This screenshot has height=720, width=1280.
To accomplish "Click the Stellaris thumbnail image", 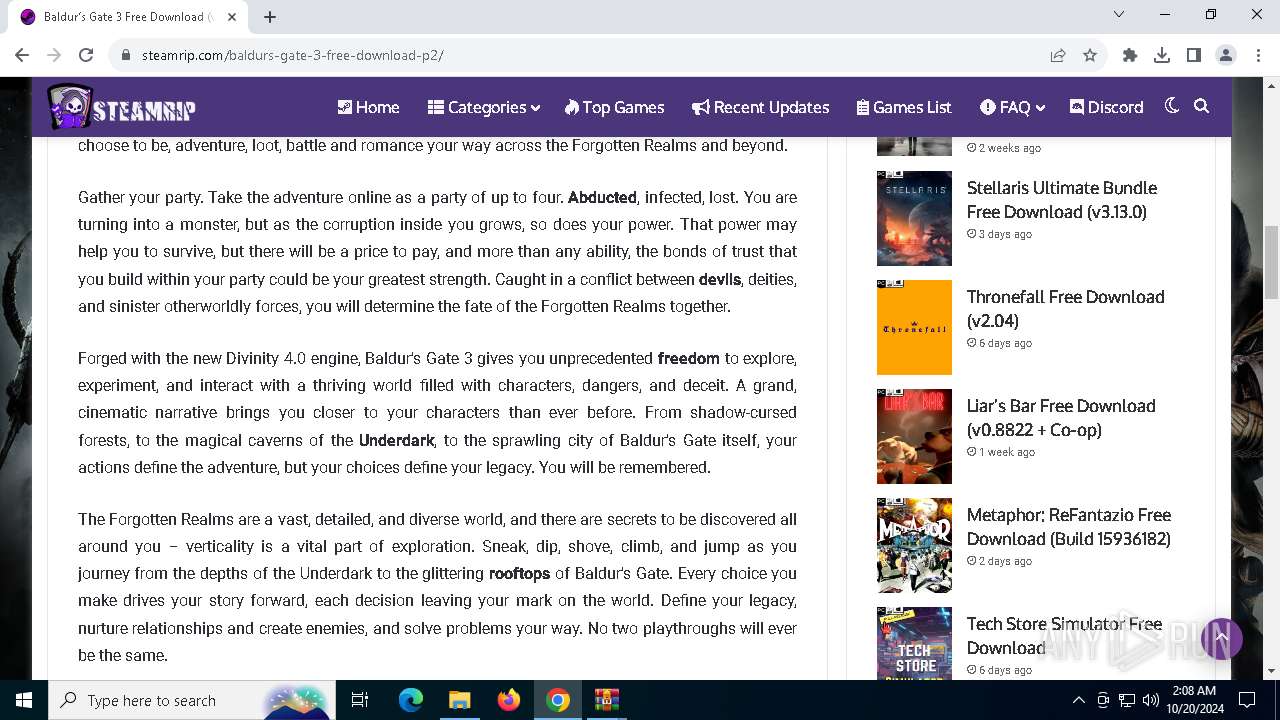I will point(914,218).
